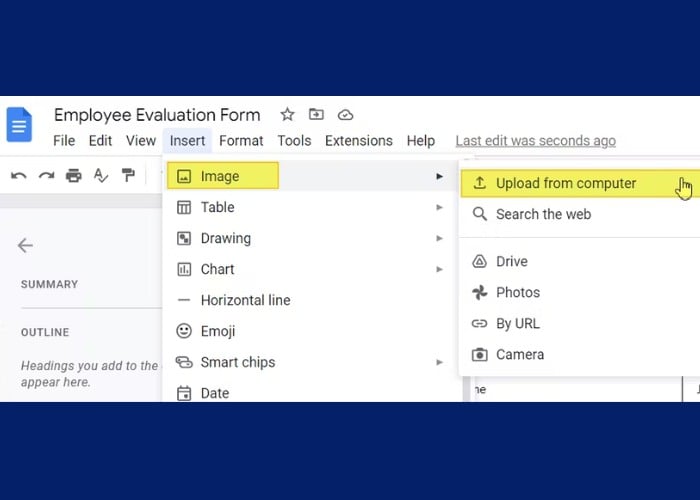Insert image By URL
The height and width of the screenshot is (500, 700).
click(x=517, y=323)
